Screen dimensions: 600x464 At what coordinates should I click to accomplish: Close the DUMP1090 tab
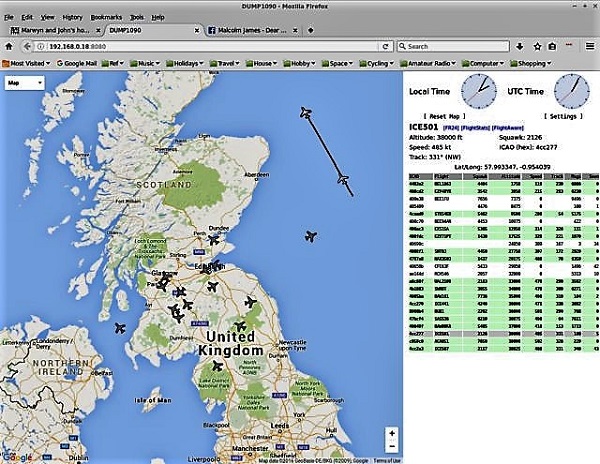[197, 30]
